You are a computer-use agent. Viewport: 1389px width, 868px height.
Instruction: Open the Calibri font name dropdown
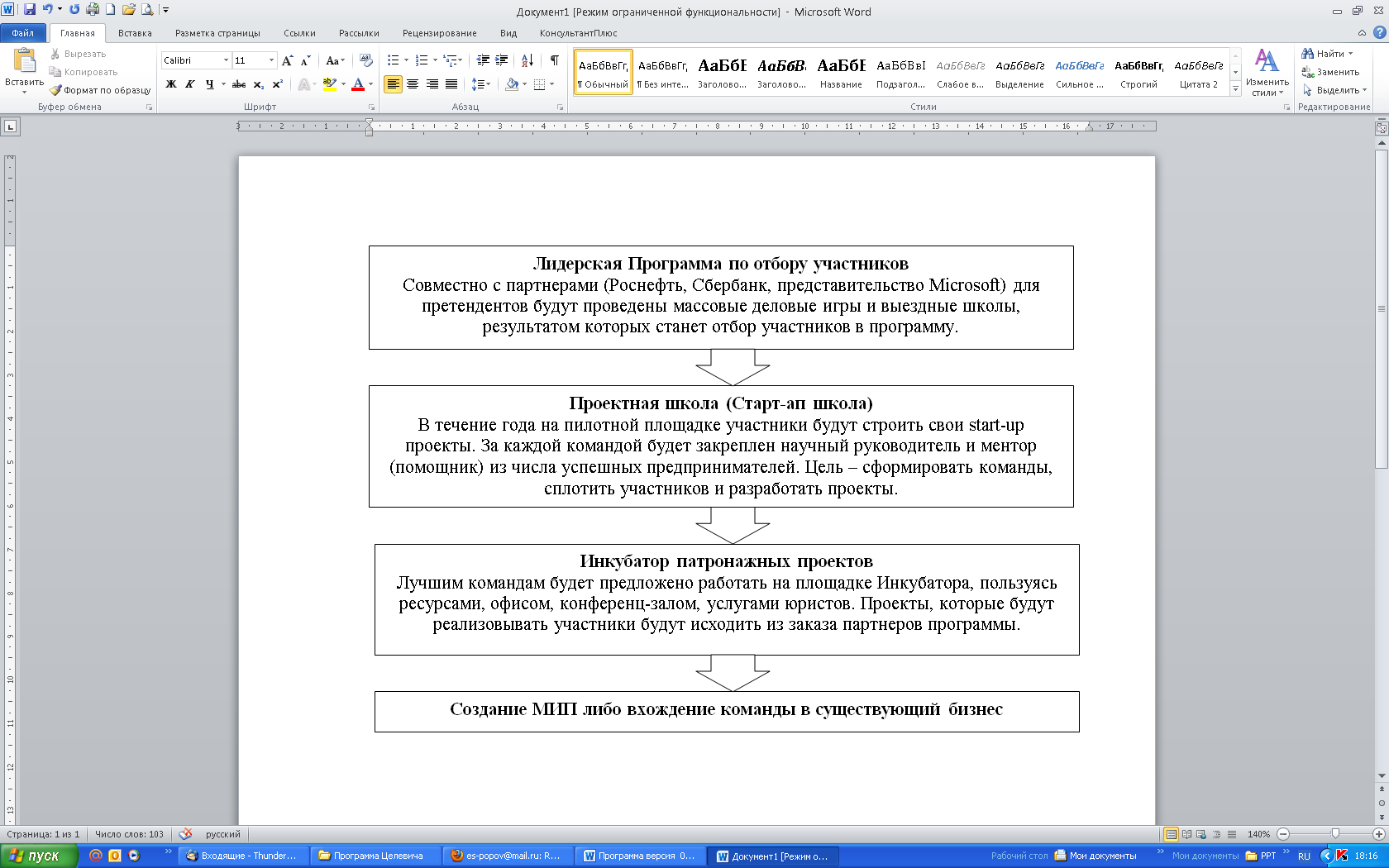(x=226, y=60)
